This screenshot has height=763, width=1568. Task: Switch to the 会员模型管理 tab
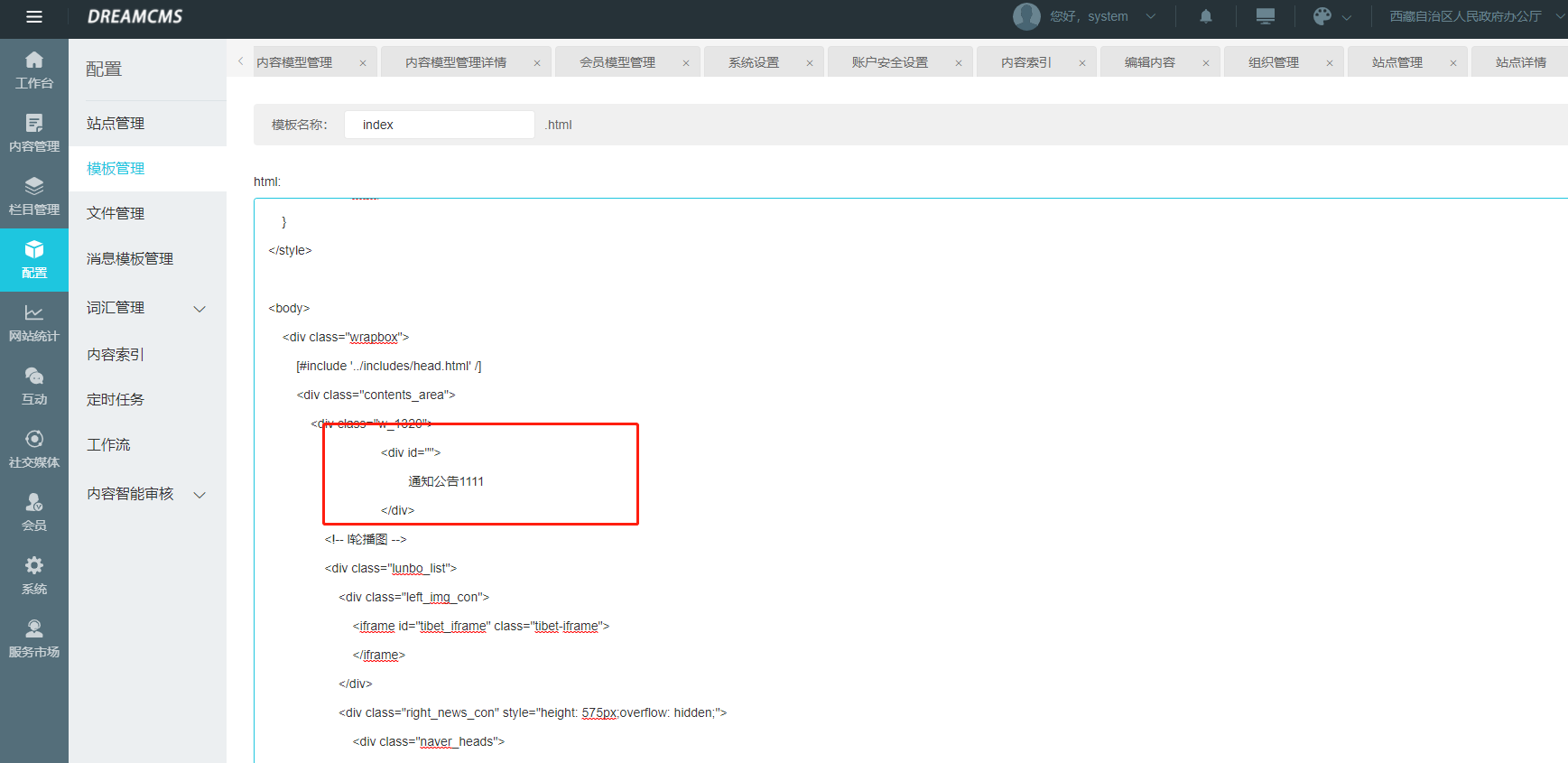(x=617, y=62)
